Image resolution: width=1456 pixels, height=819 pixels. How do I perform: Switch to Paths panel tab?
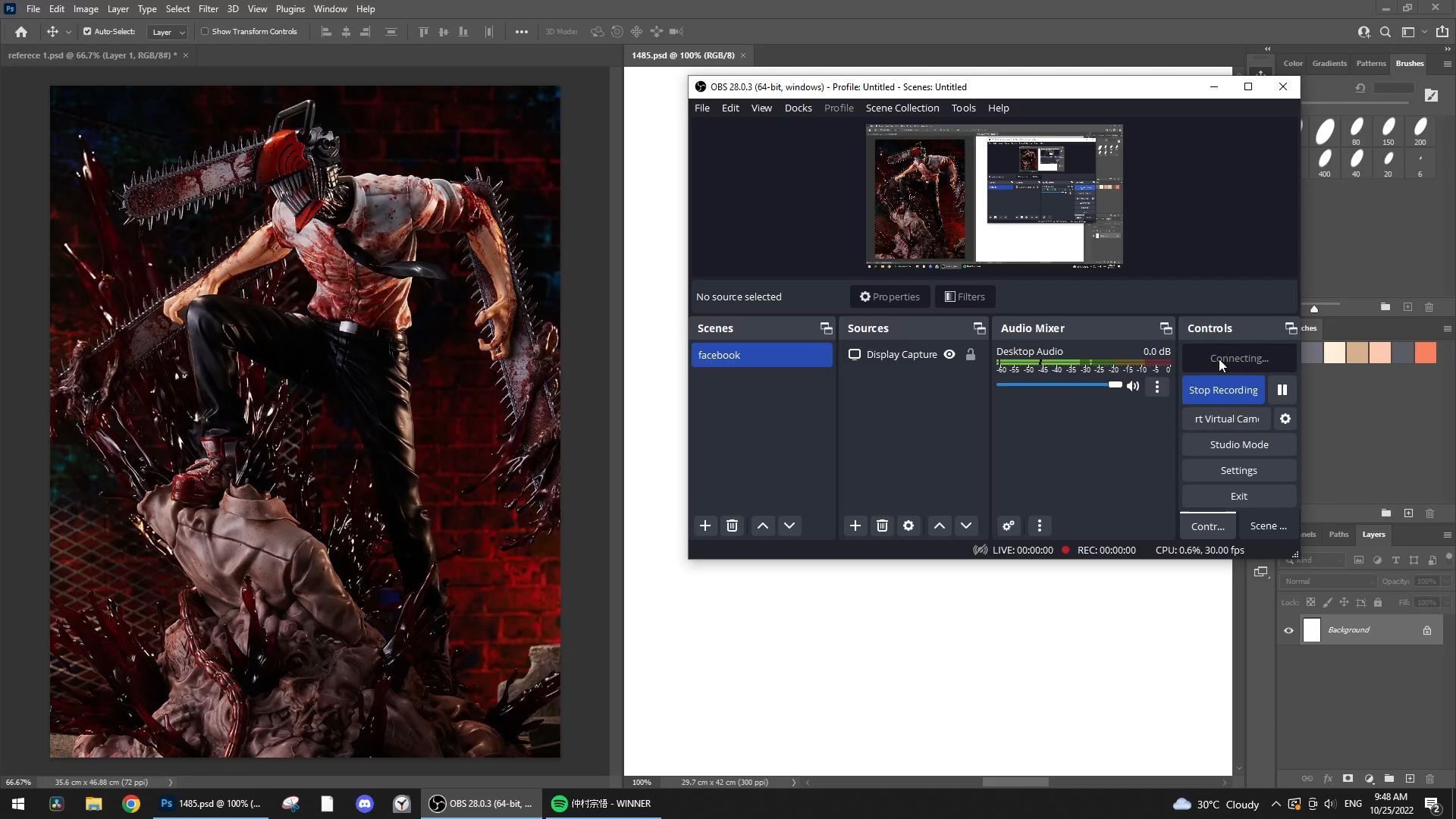1338,535
